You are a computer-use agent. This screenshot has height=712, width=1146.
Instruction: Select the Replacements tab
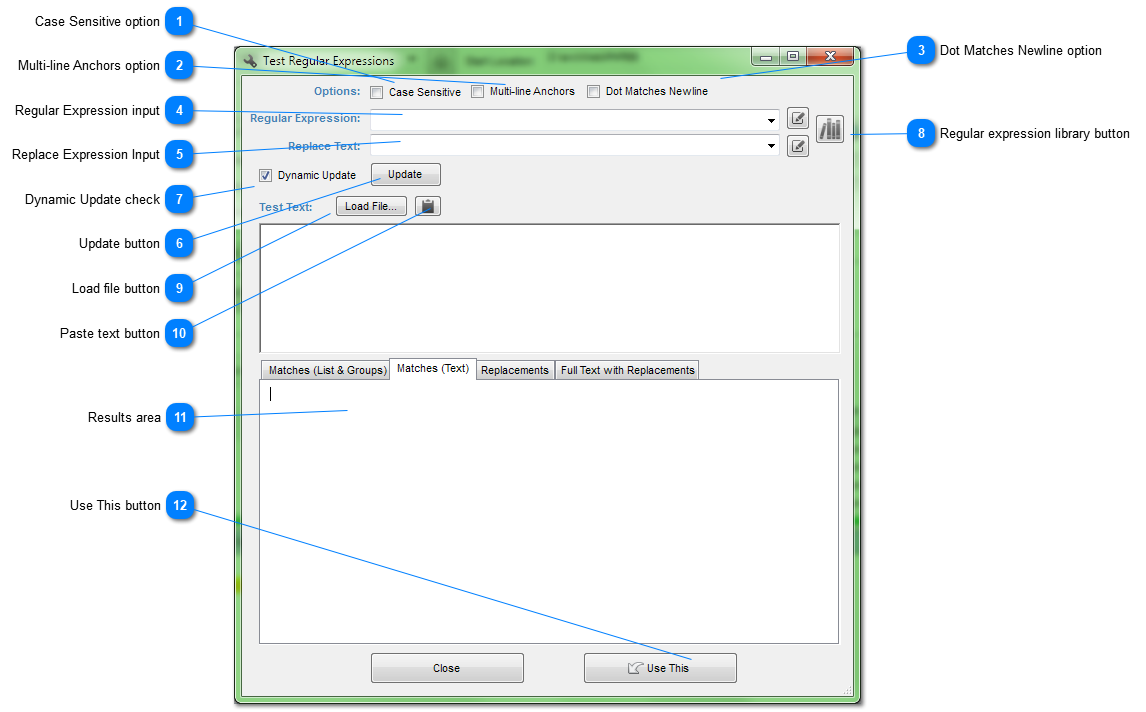(515, 369)
